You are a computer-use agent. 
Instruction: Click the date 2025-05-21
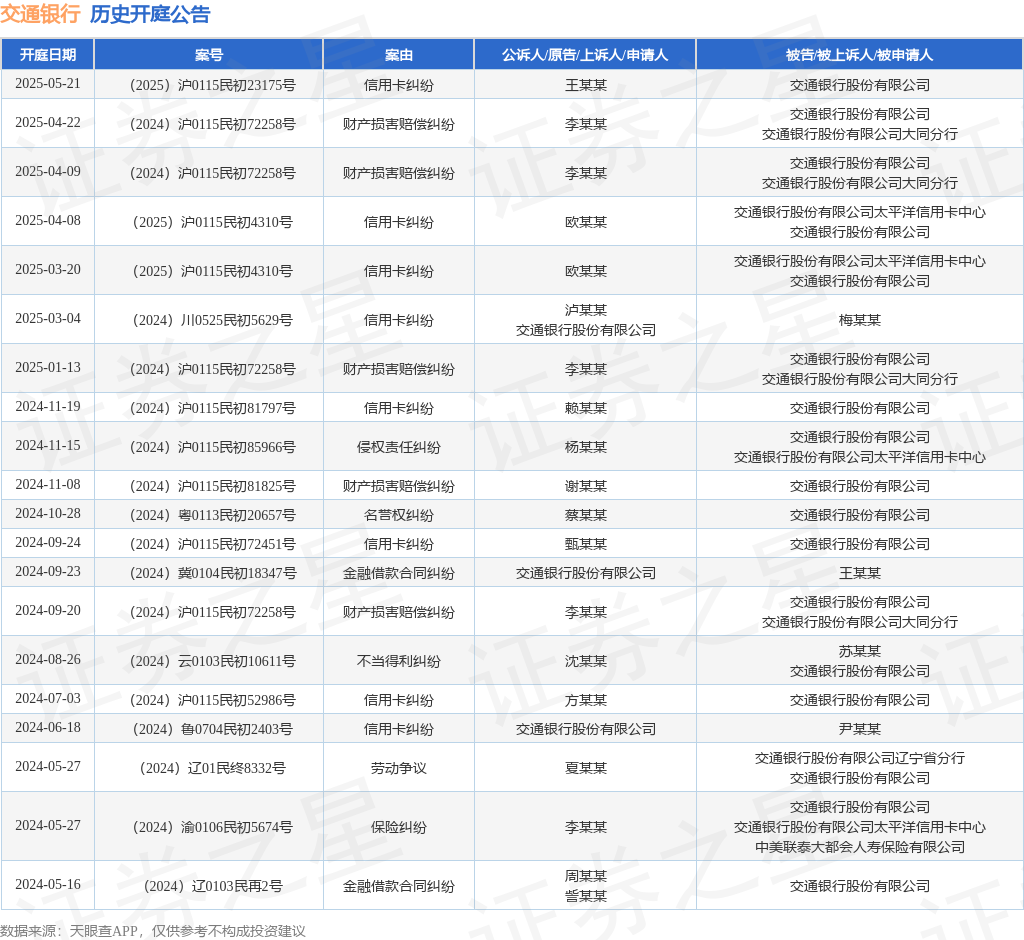click(48, 84)
